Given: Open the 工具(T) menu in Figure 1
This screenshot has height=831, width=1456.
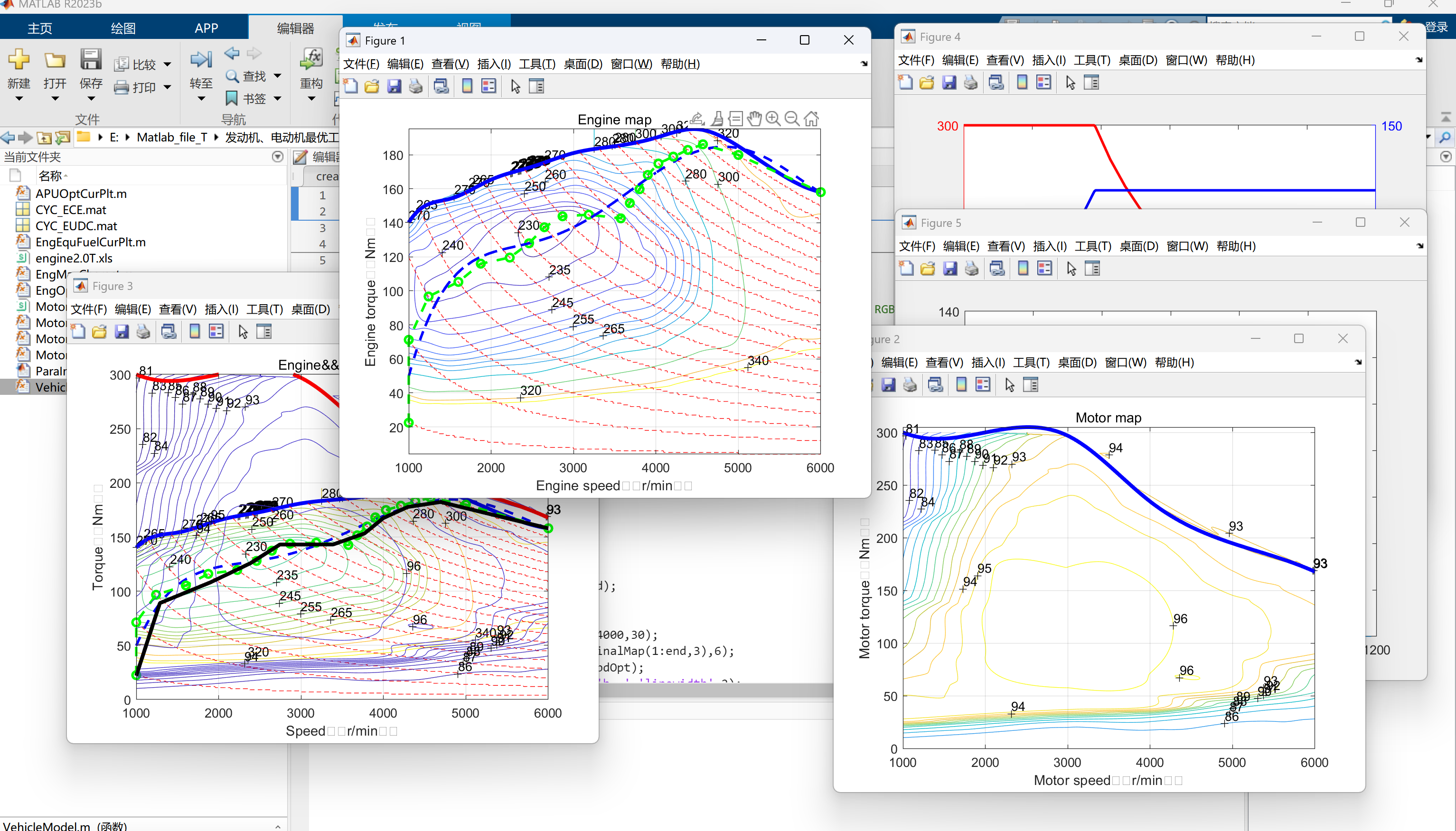Looking at the screenshot, I should (x=536, y=64).
